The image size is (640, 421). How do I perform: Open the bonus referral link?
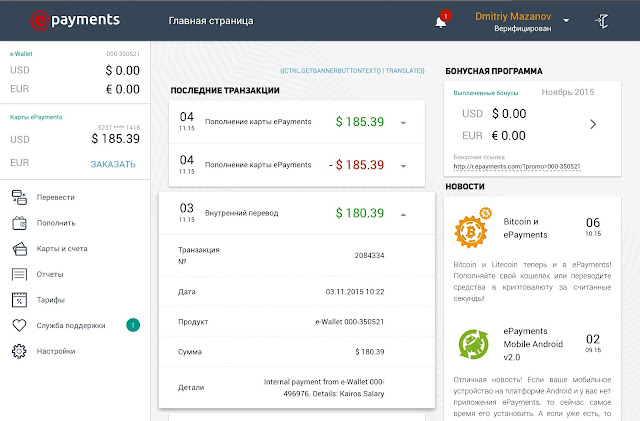(x=517, y=167)
